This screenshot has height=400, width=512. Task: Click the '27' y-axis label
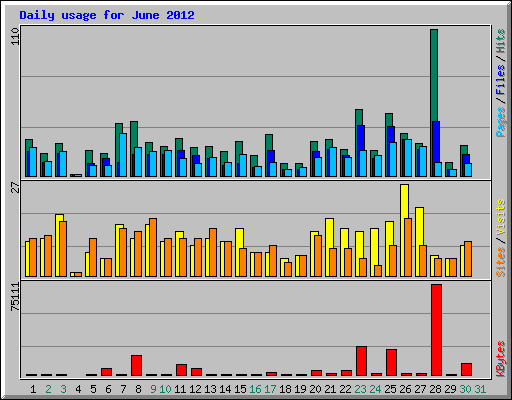click(x=15, y=188)
